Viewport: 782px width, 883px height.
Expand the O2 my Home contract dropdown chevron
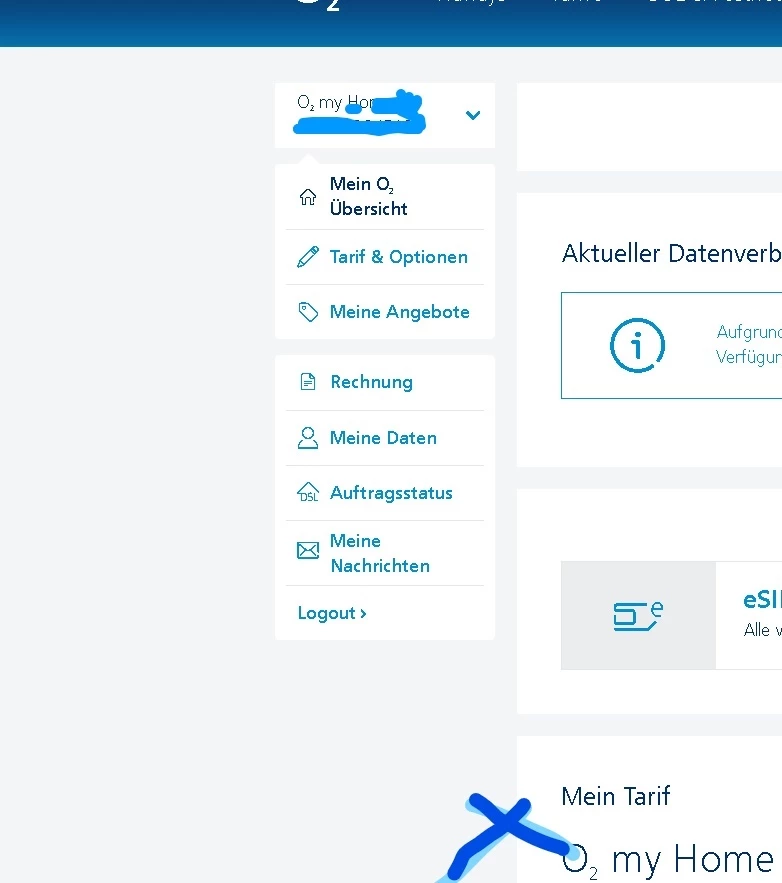(x=473, y=115)
